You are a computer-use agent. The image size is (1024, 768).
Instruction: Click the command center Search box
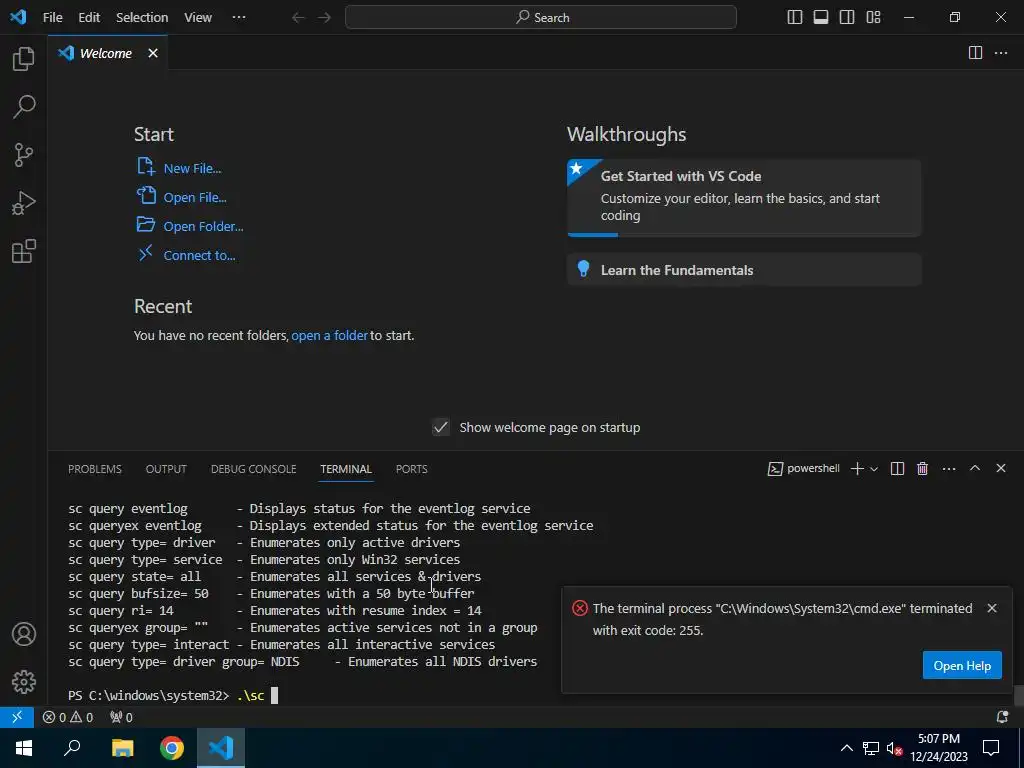(541, 18)
